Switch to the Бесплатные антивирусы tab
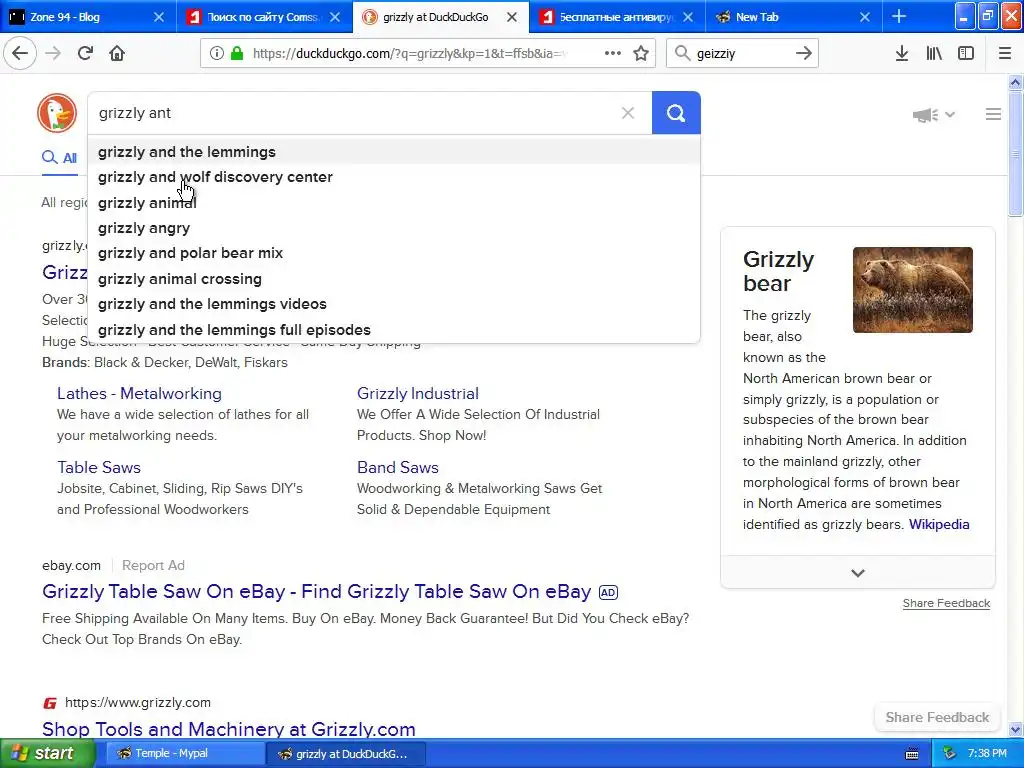Screen dimensions: 1024x768 pyautogui.click(x=617, y=17)
